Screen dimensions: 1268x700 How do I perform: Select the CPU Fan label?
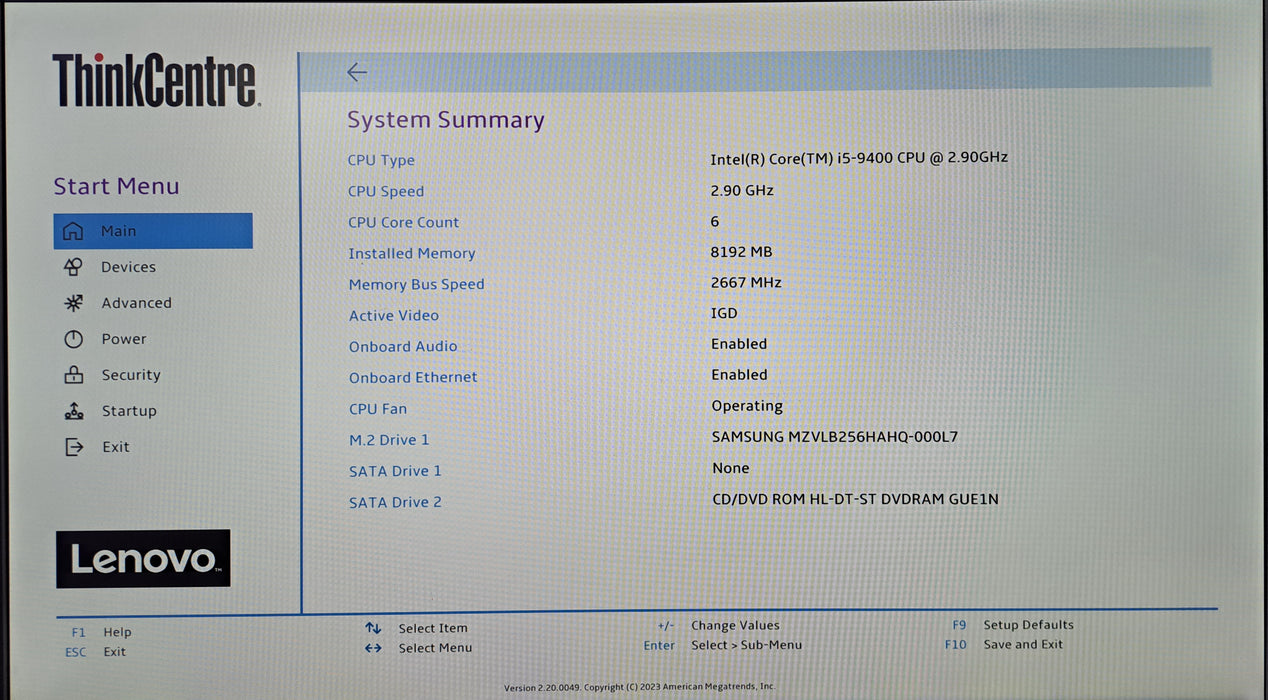click(x=378, y=409)
